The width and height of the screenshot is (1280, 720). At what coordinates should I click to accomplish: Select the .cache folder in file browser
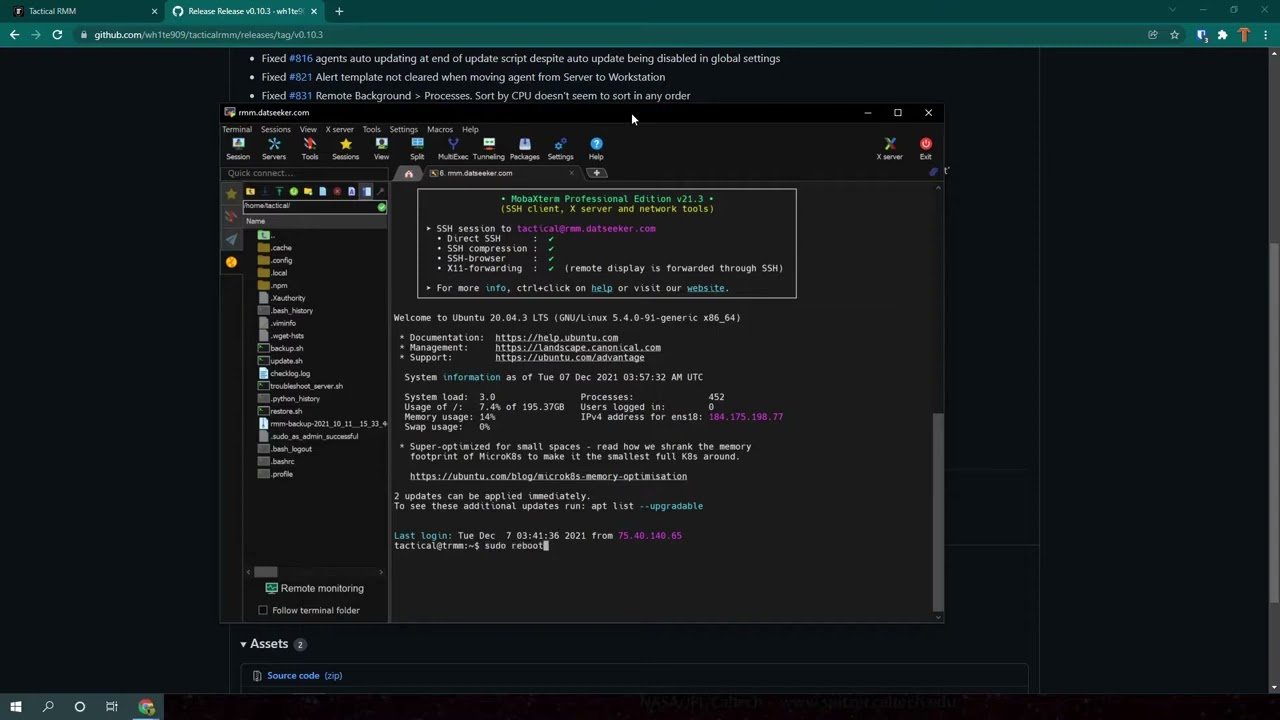click(x=275, y=248)
